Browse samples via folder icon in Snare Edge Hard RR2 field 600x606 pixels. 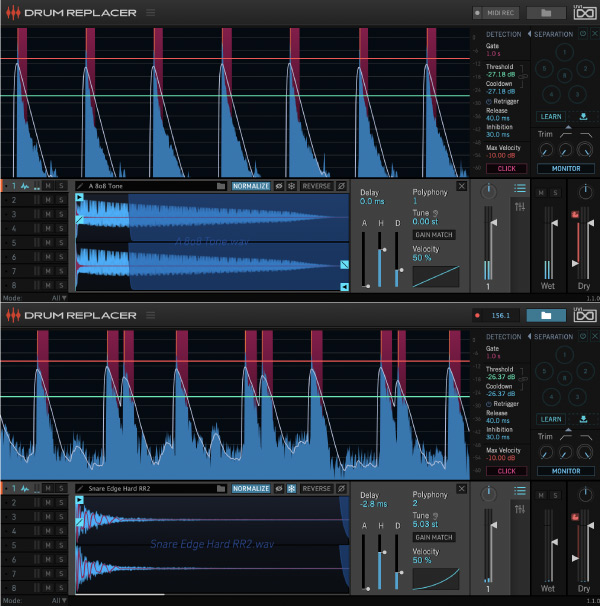point(221,489)
